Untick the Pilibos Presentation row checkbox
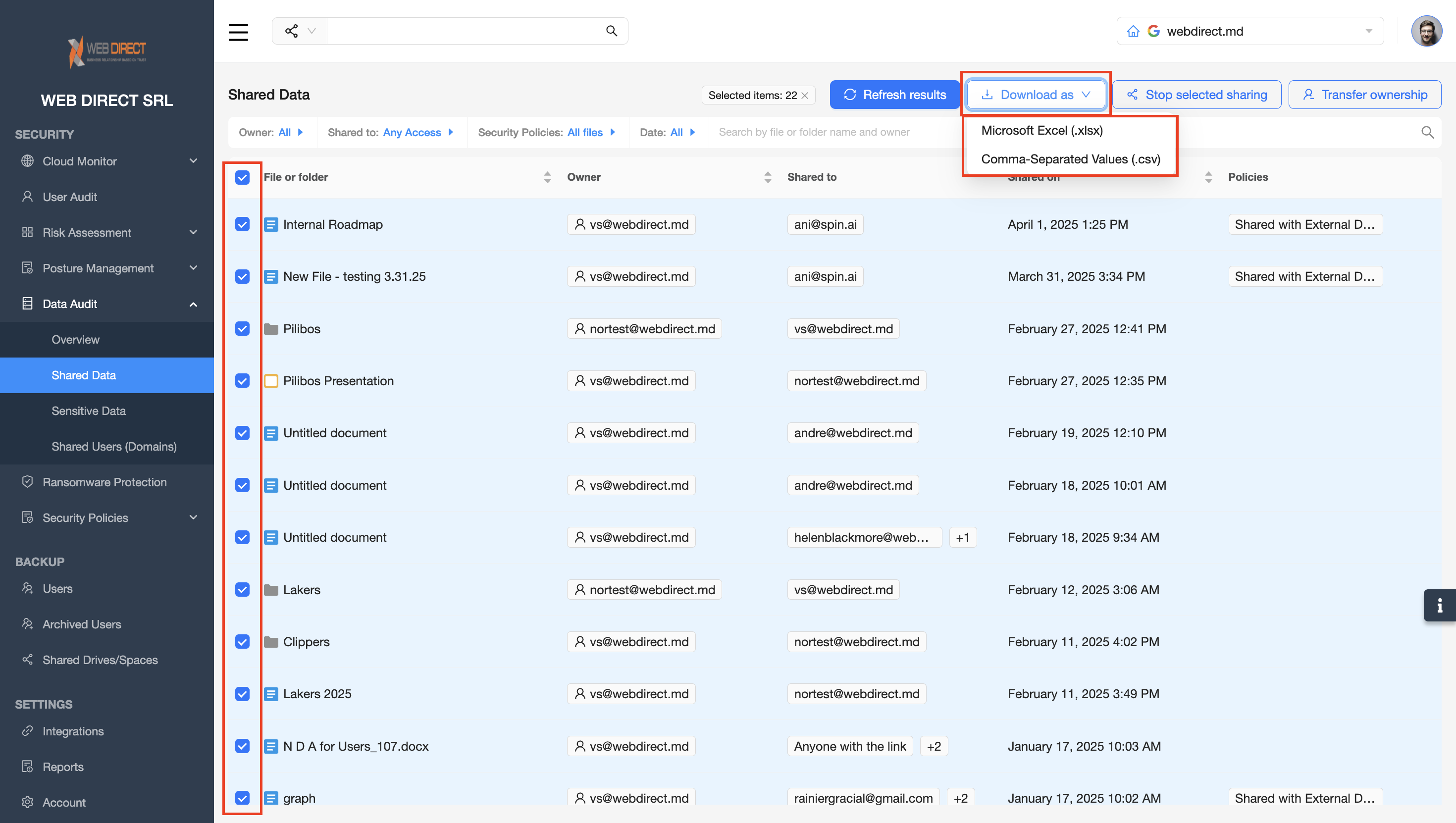Viewport: 1456px width, 823px height. (243, 381)
